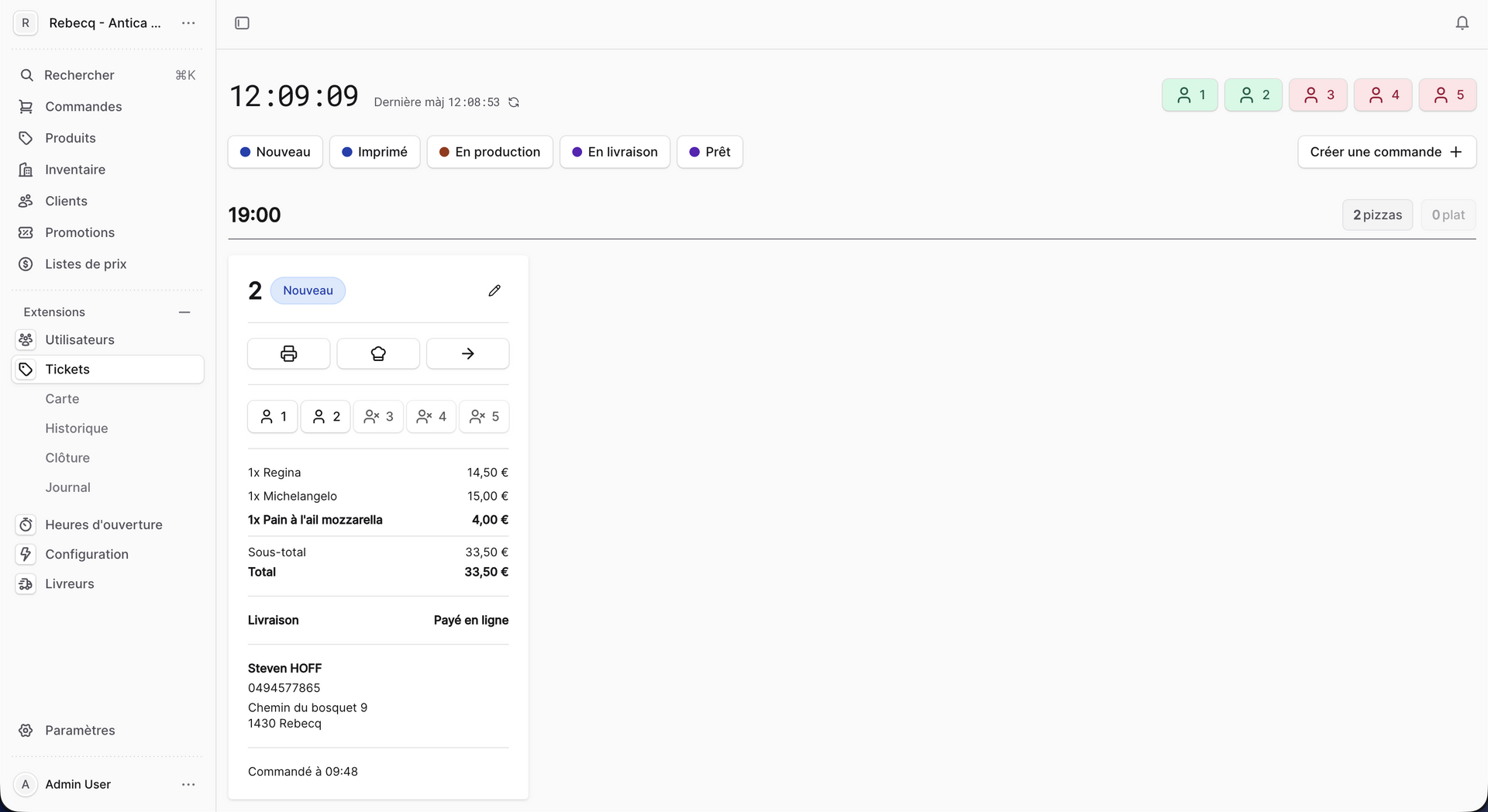This screenshot has height=812, width=1488.
Task: Toggle red driver 4 availability badge
Action: point(1383,95)
